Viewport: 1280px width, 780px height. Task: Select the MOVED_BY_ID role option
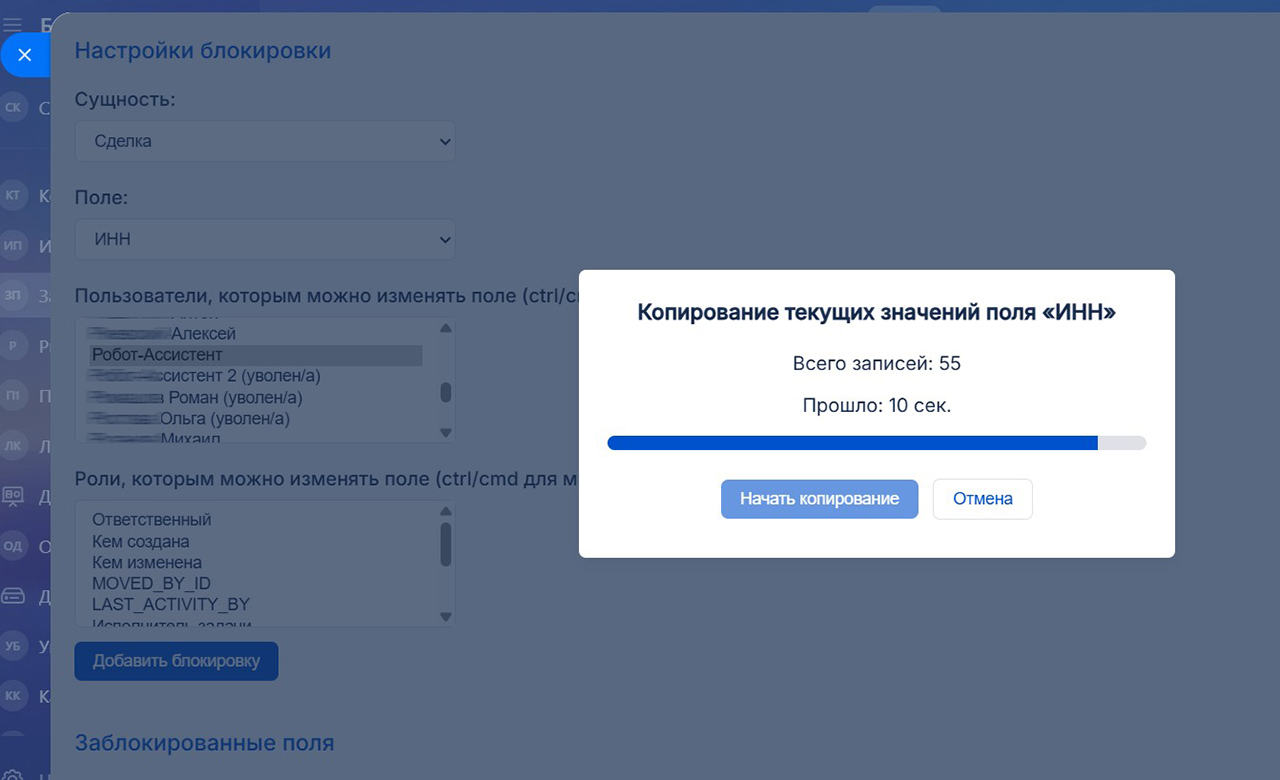pos(152,583)
